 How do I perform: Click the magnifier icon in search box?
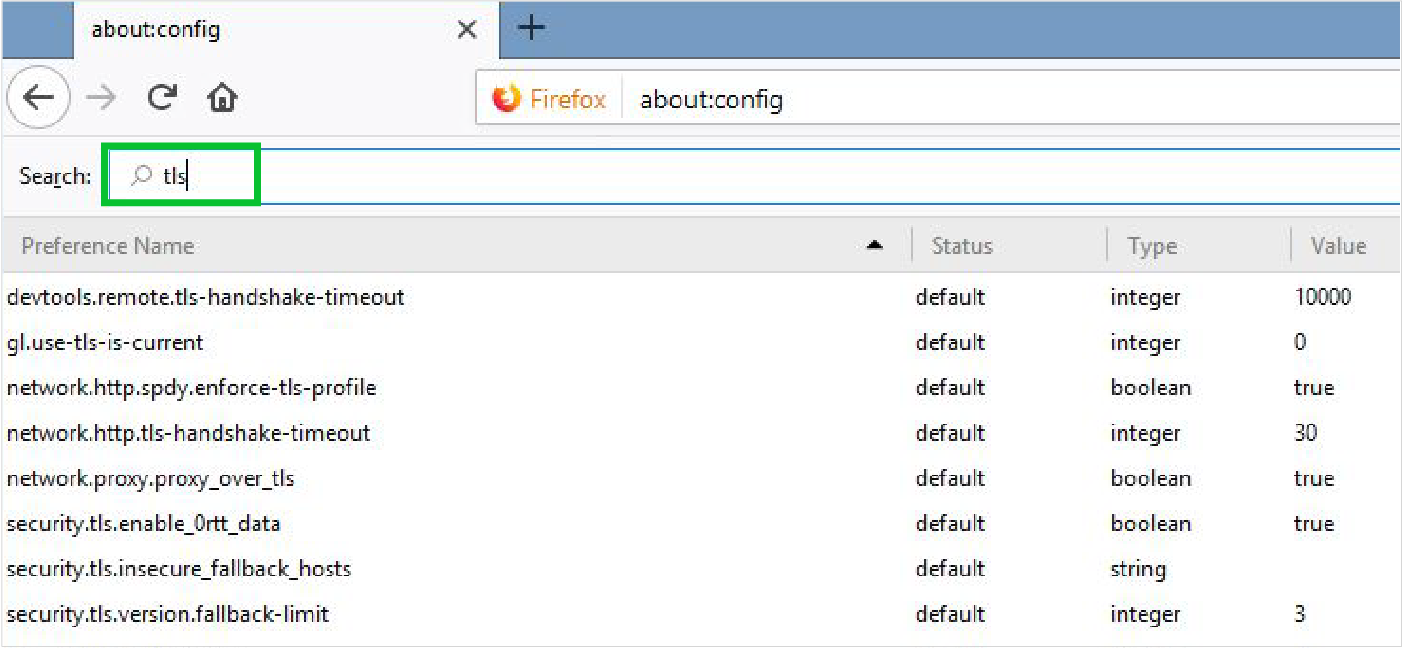pyautogui.click(x=141, y=176)
